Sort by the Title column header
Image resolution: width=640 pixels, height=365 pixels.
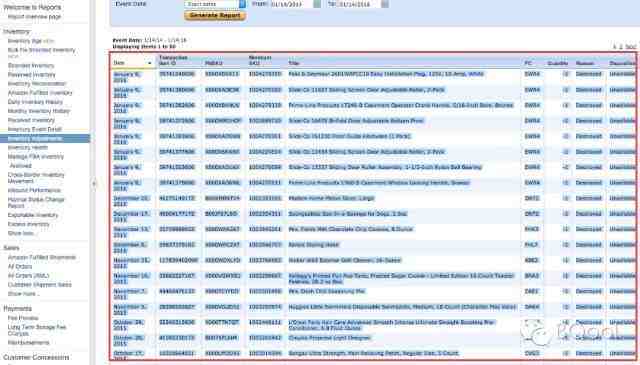[x=293, y=63]
